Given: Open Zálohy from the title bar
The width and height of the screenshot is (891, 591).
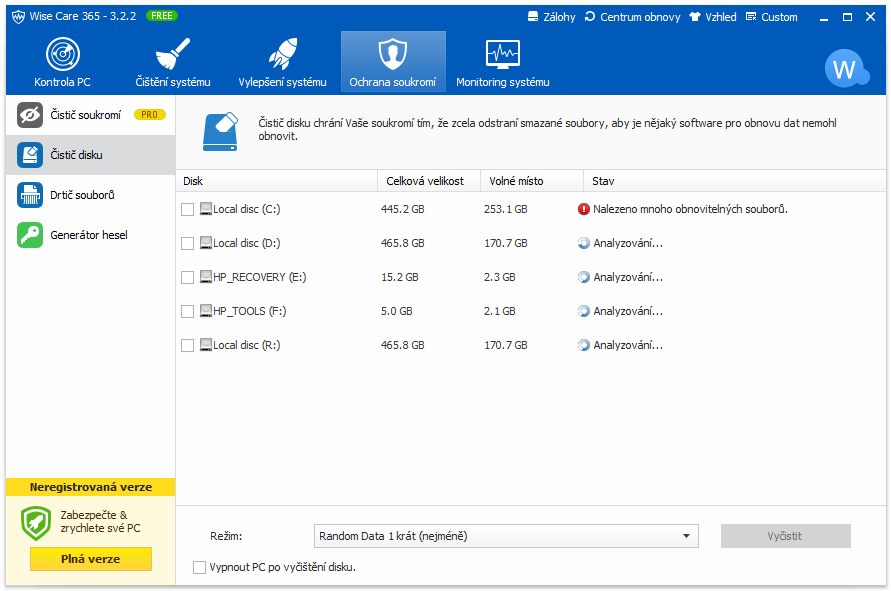Looking at the screenshot, I should pos(551,16).
